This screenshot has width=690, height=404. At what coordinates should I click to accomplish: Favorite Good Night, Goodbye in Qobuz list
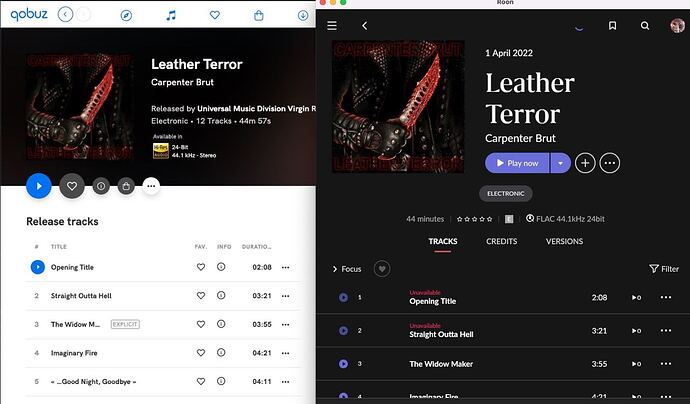(x=201, y=381)
